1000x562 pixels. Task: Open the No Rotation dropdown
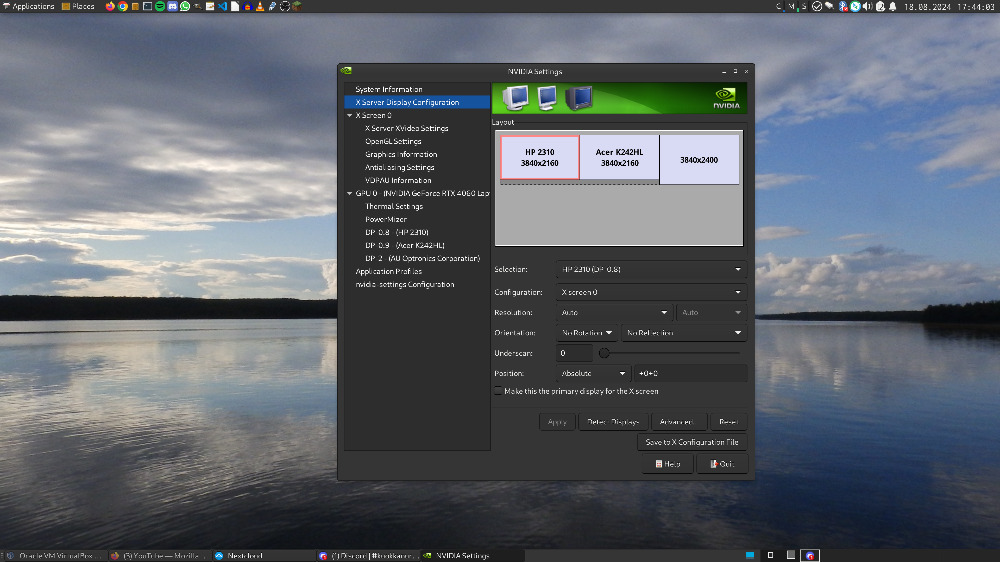coord(586,333)
